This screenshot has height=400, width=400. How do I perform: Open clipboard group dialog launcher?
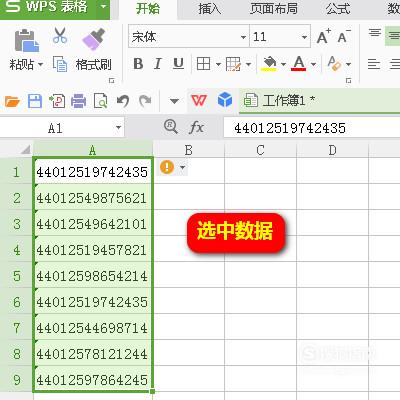click(112, 81)
